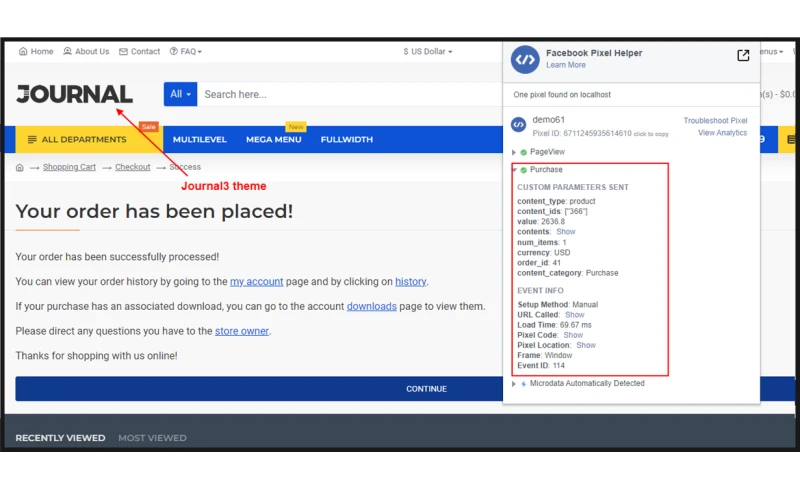Show the Pixel Code value
This screenshot has width=800, height=490.
point(572,335)
